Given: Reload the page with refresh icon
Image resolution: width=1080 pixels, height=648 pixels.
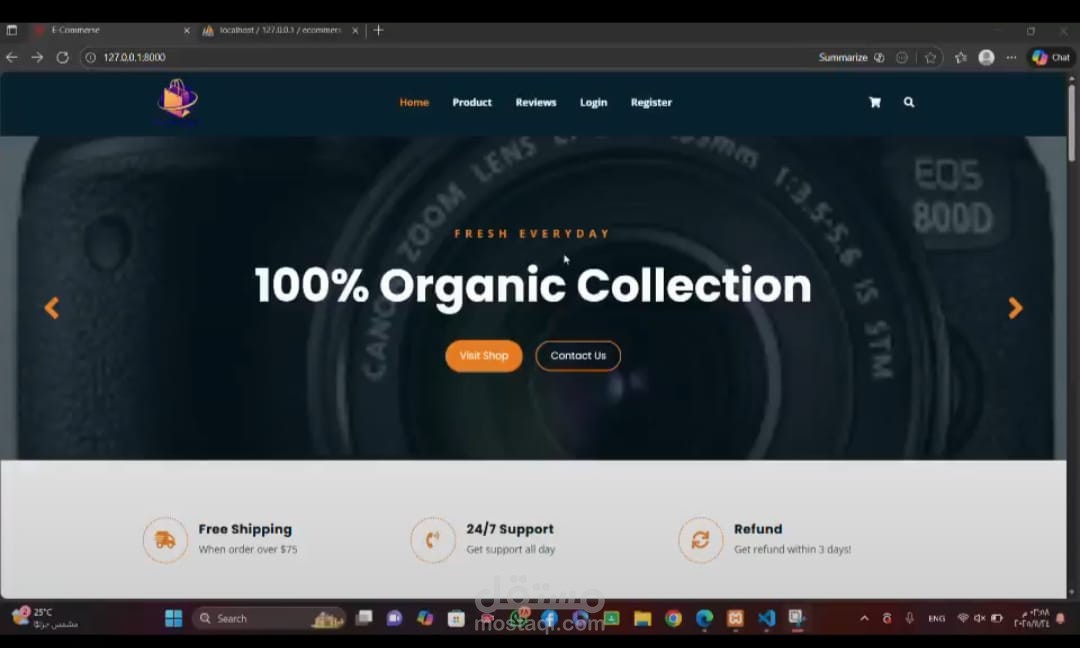Looking at the screenshot, I should 63,57.
